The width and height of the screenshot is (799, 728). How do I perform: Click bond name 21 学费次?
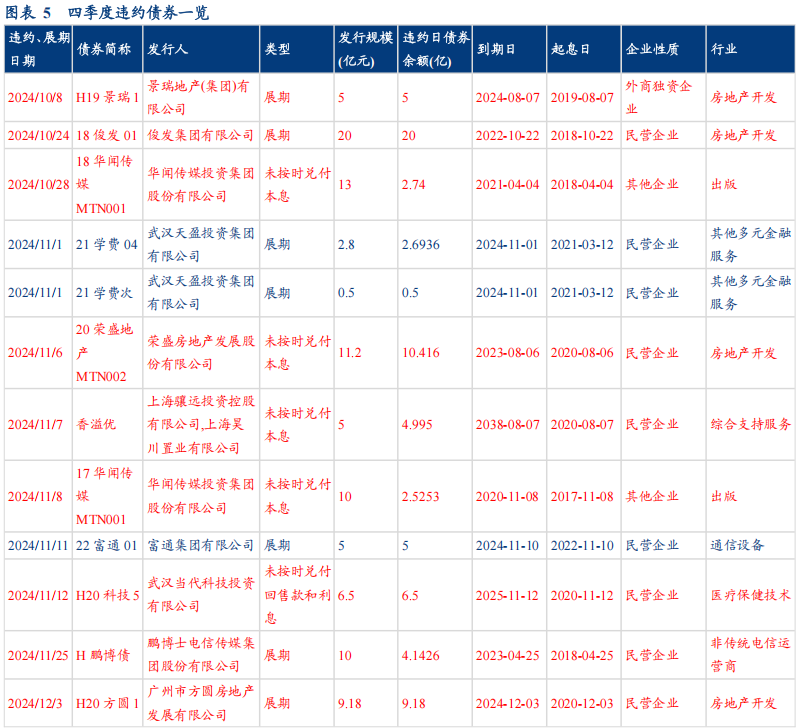click(104, 293)
